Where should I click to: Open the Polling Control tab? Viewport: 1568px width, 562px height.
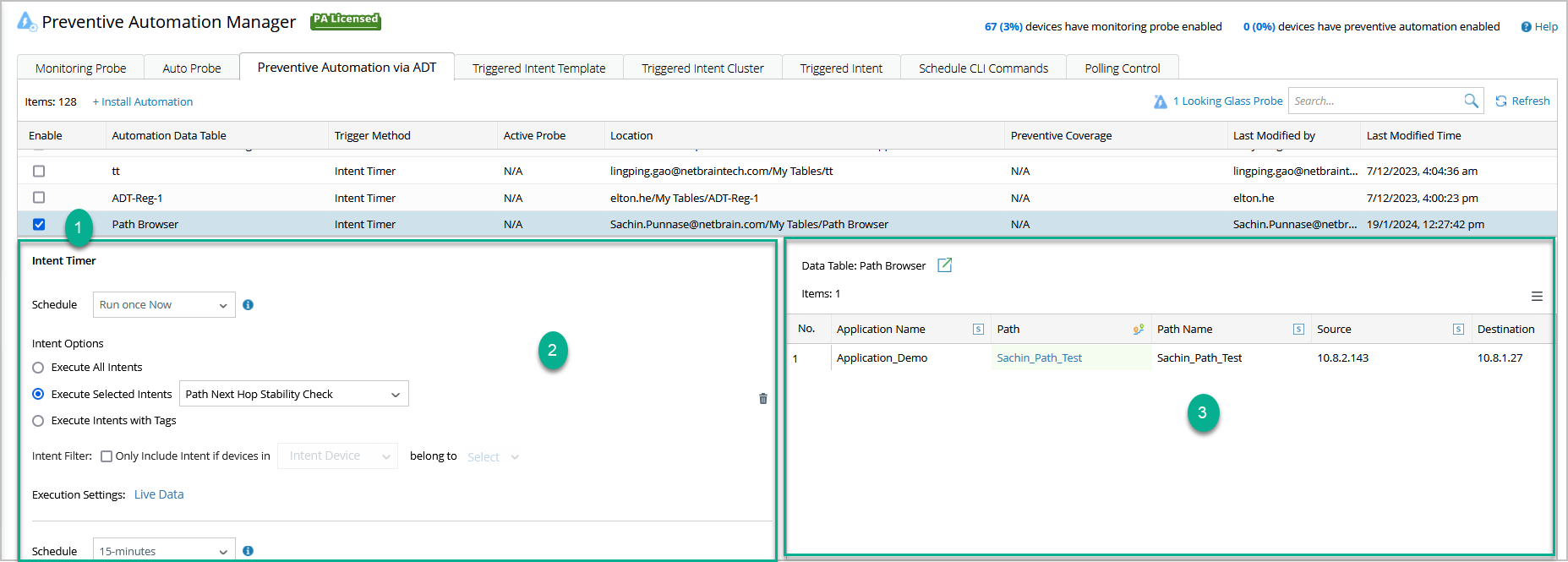click(1122, 68)
